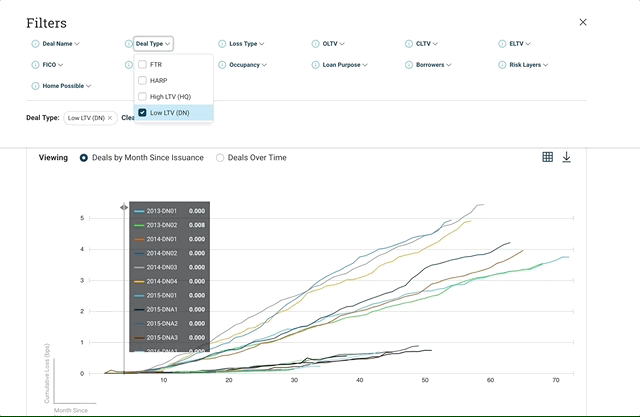Click 2015-DNA3 legend entry
The height and width of the screenshot is (417, 640).
[169, 337]
